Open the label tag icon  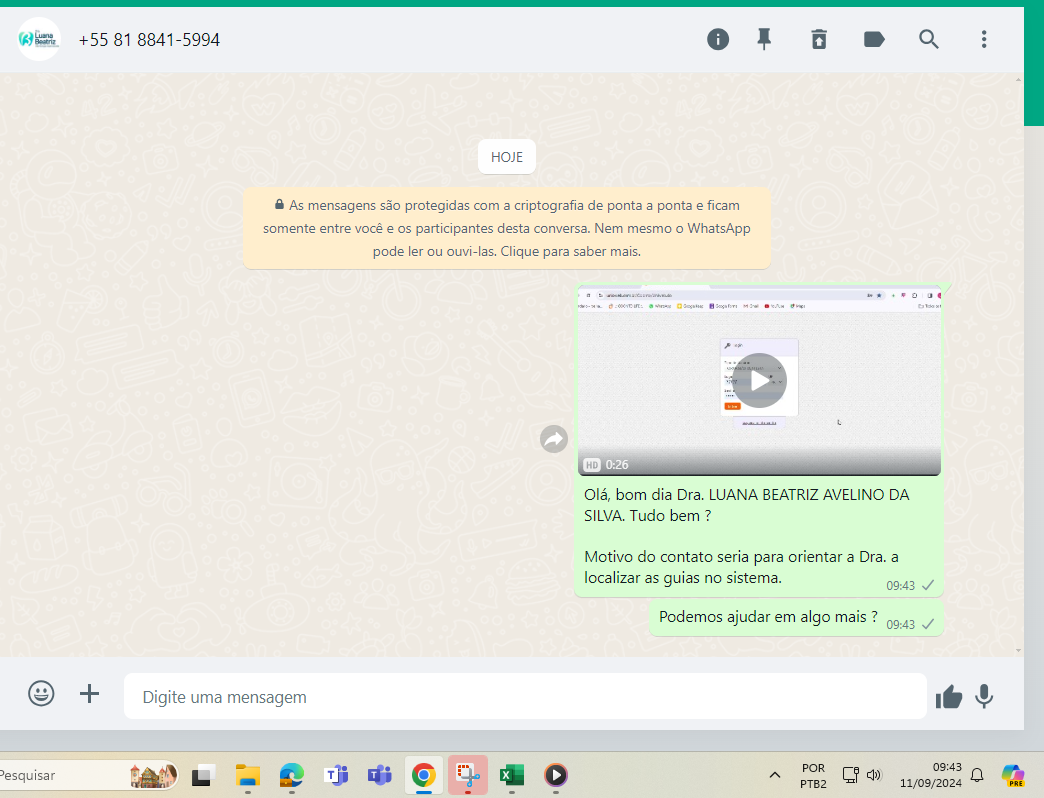(874, 39)
